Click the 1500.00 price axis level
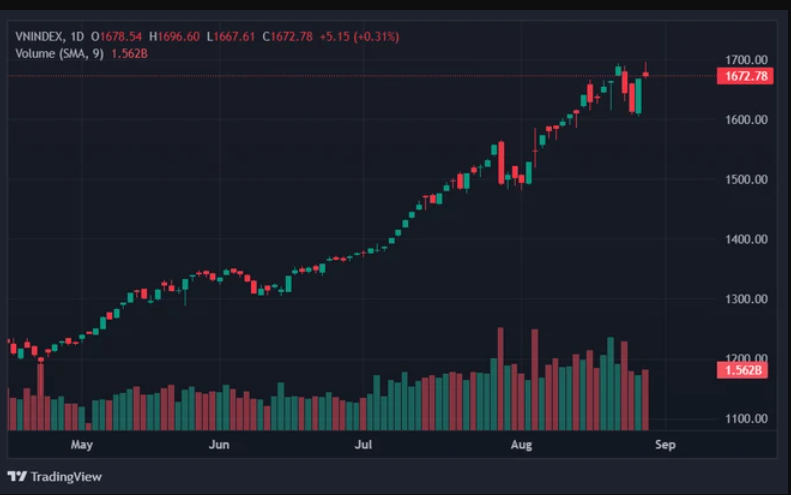The width and height of the screenshot is (791, 495). coord(746,180)
